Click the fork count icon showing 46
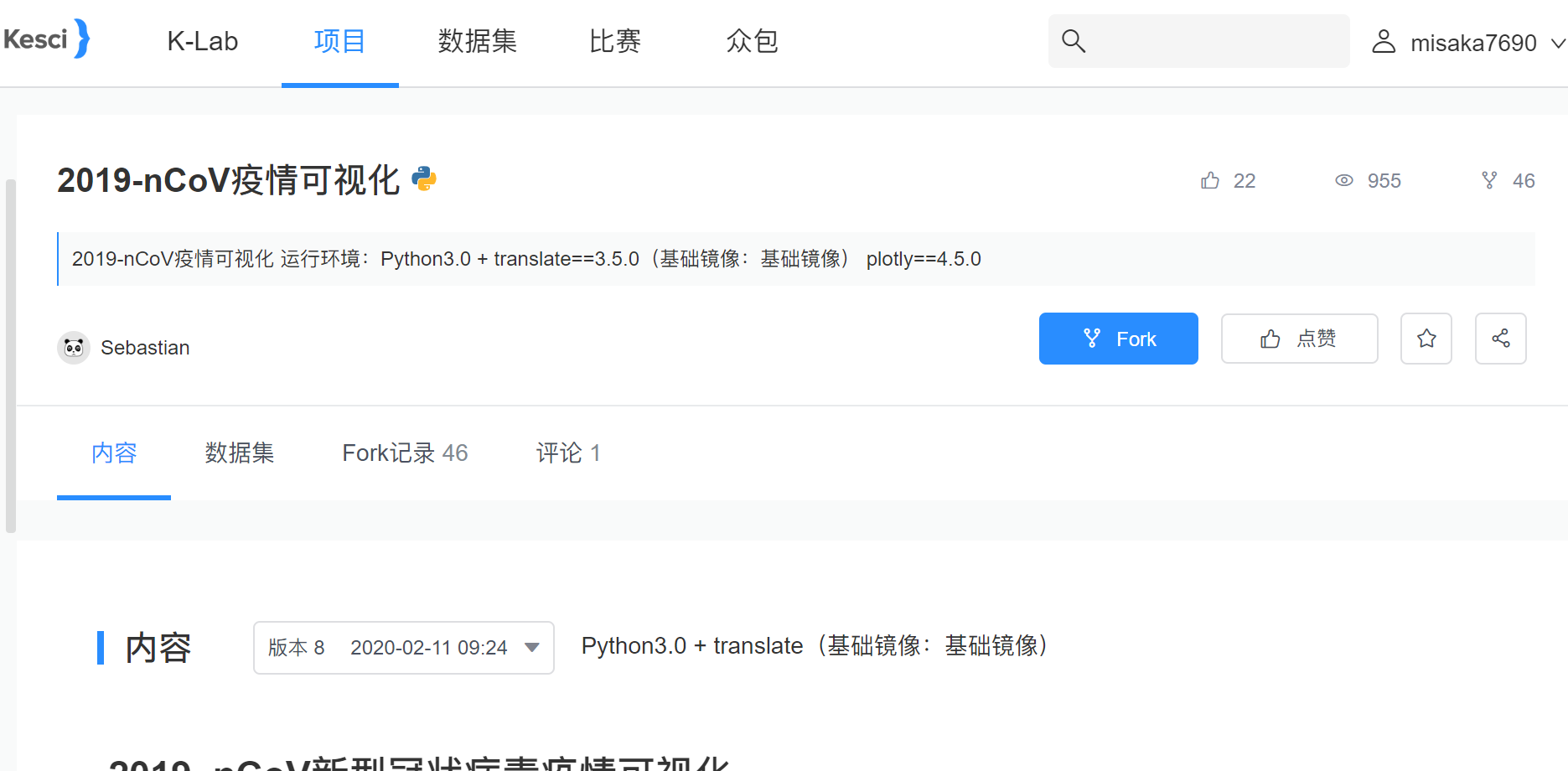 [1489, 180]
